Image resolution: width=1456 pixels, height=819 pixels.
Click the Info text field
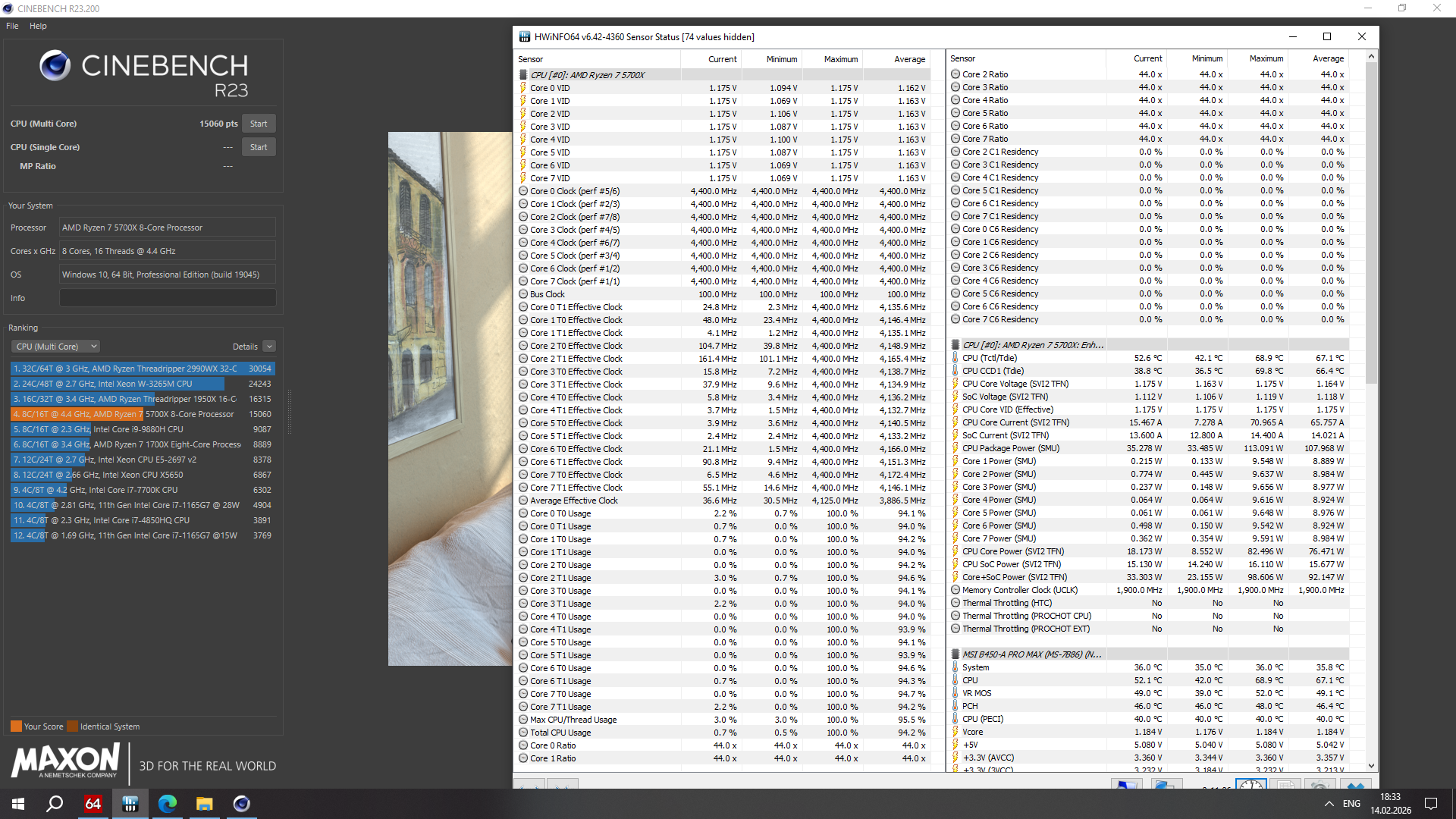pyautogui.click(x=168, y=298)
